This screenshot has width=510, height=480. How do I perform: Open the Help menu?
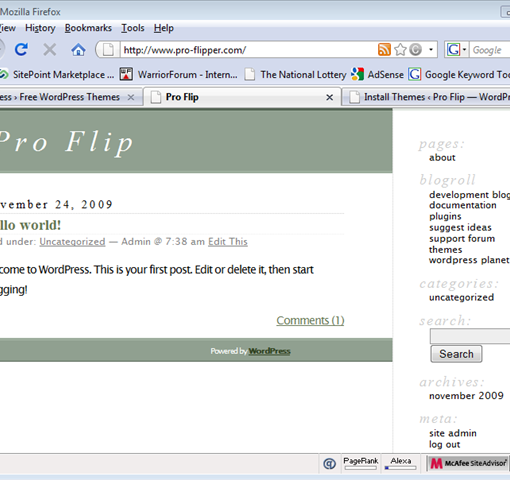[x=164, y=28]
